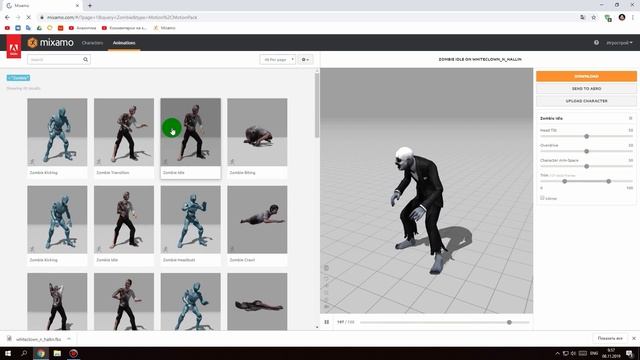Click the translate page icon
The image size is (640, 360).
point(582,18)
